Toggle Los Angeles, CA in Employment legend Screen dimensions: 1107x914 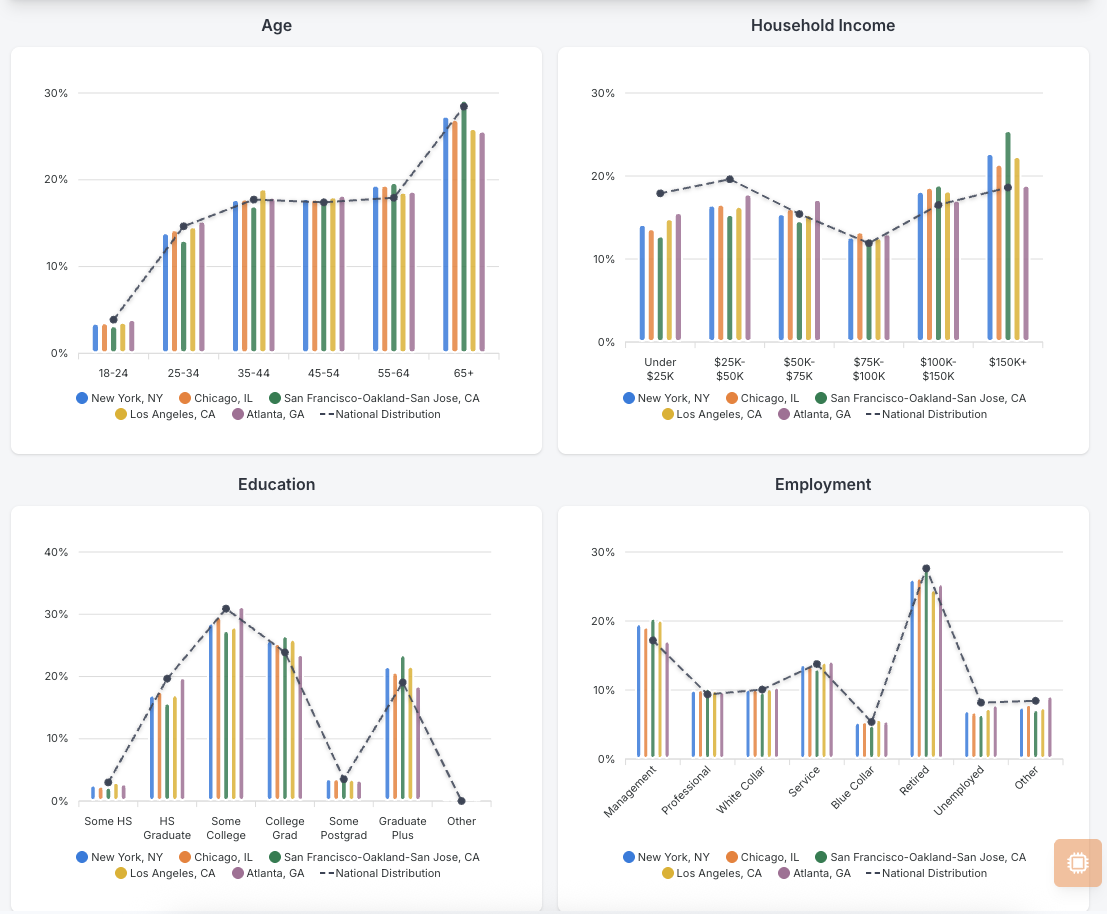click(712, 873)
